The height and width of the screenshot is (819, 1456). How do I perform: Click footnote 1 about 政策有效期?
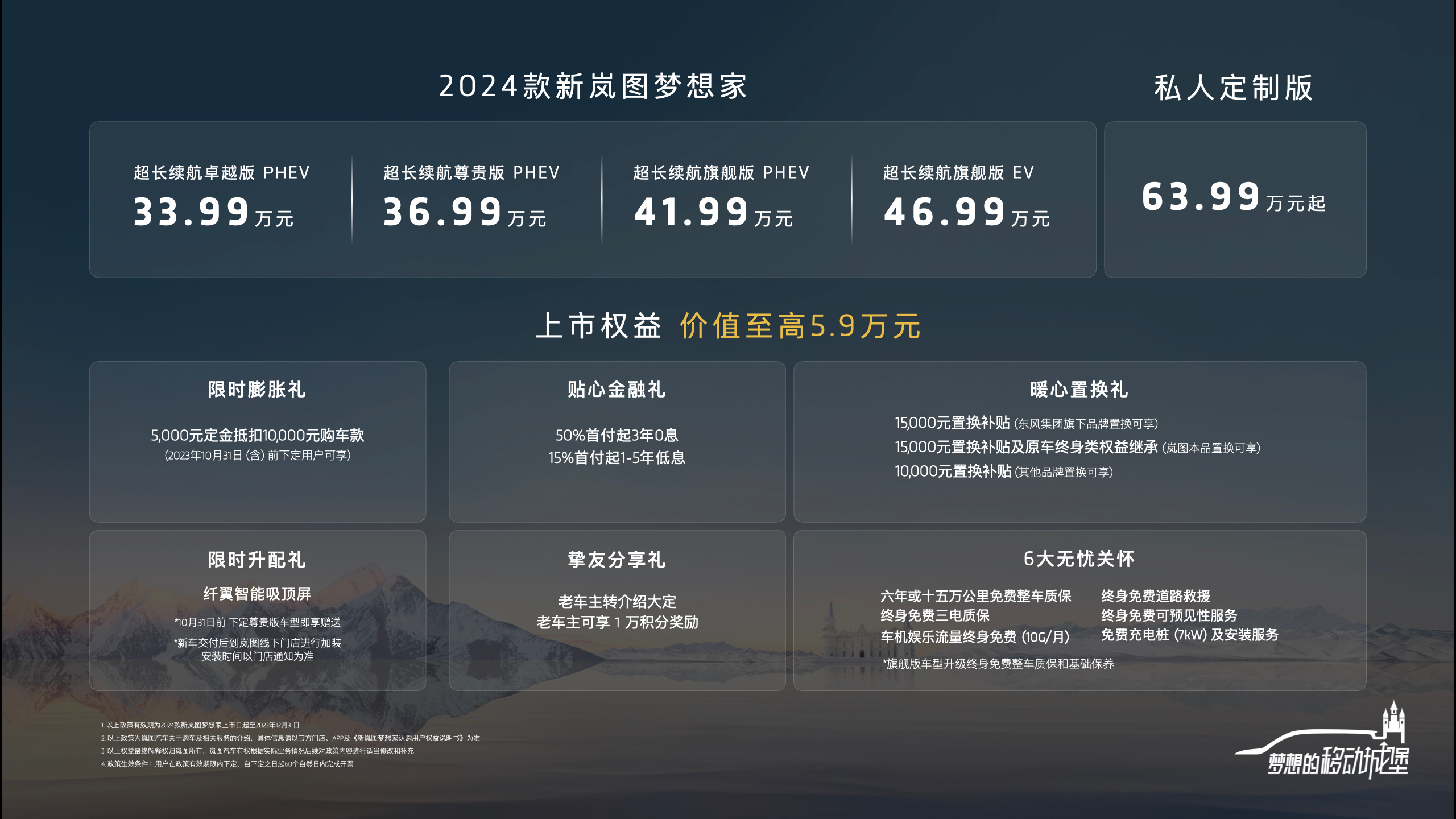(200, 725)
